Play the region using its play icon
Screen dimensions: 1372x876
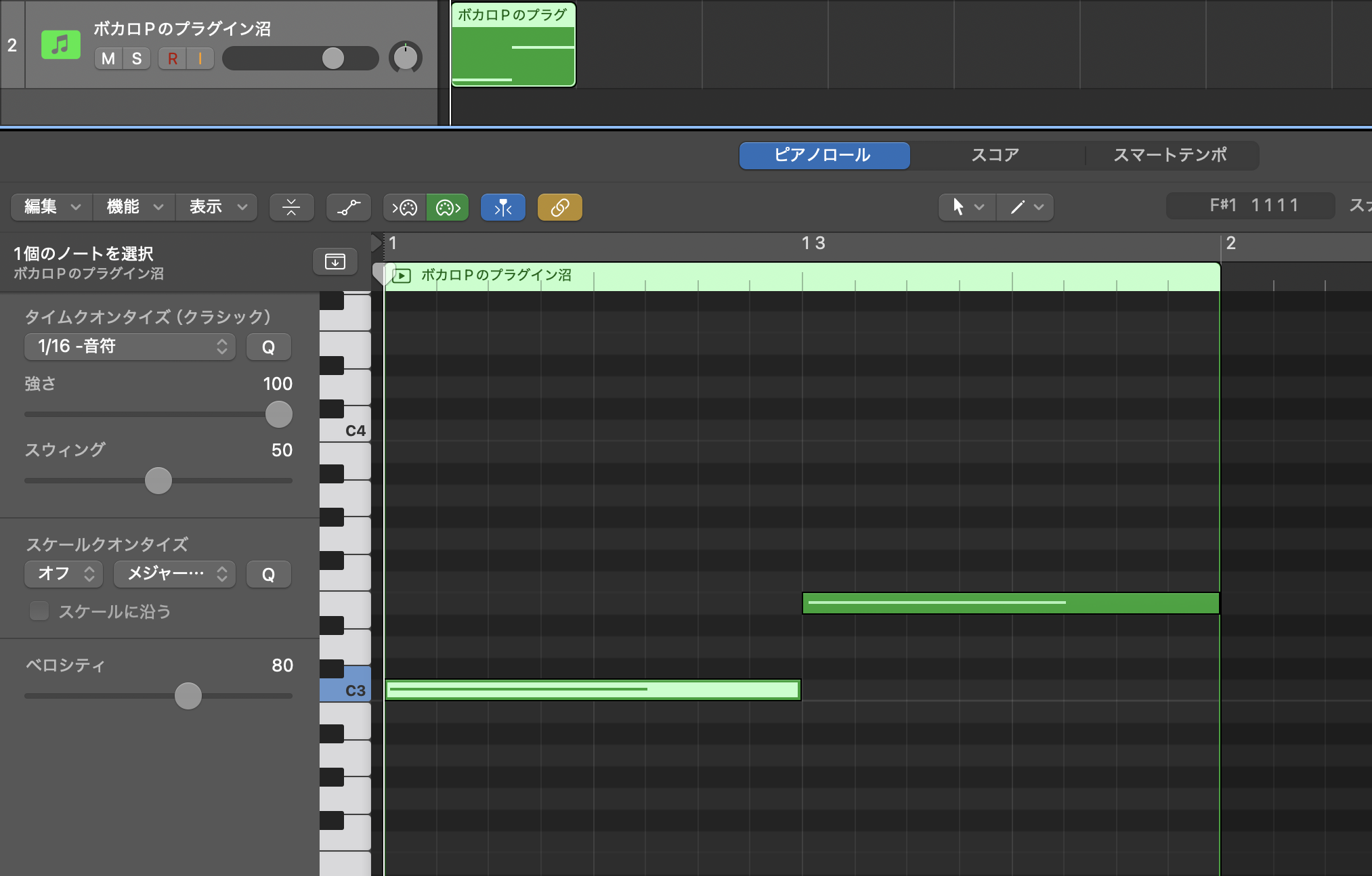coord(402,276)
